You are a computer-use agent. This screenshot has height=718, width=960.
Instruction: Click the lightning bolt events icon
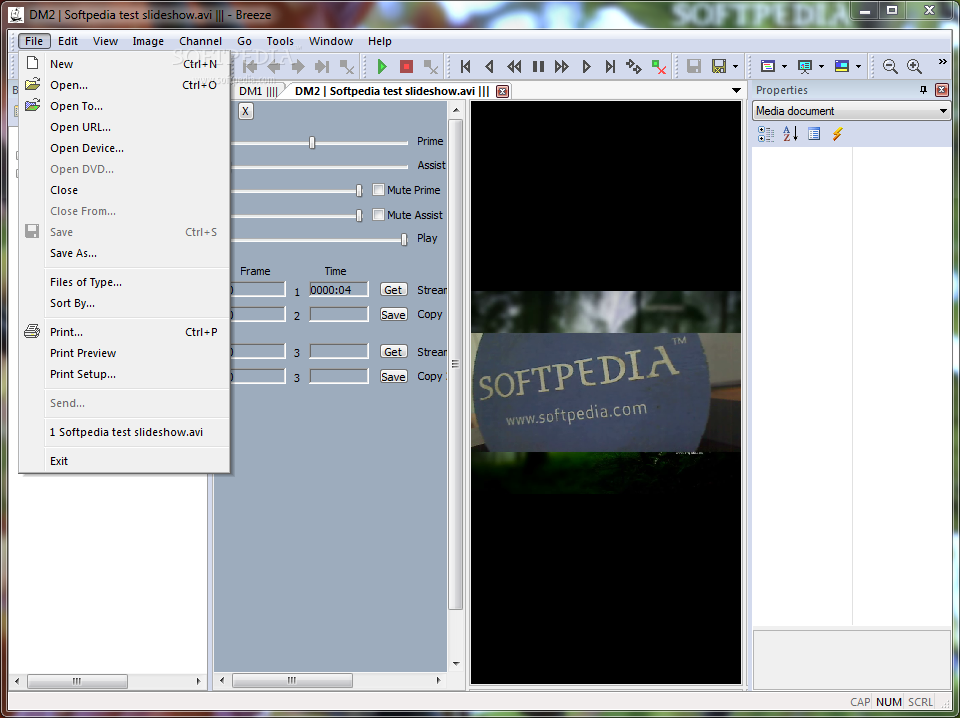pos(838,134)
